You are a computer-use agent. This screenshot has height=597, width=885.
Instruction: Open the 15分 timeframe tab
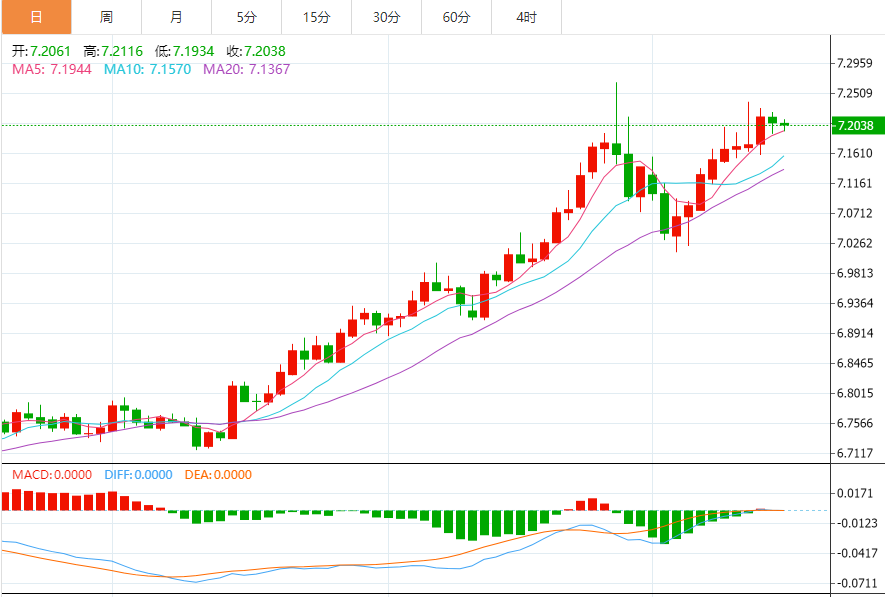[x=316, y=17]
